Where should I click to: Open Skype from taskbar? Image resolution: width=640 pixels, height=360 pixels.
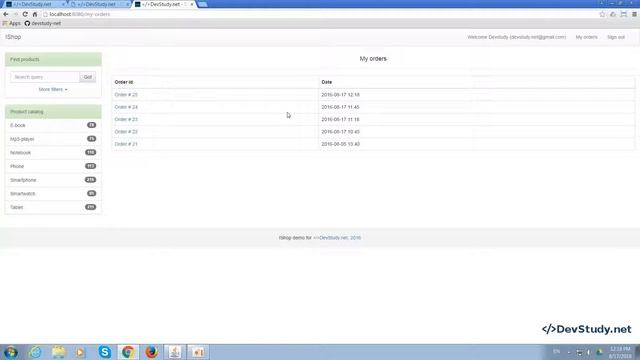[105, 352]
